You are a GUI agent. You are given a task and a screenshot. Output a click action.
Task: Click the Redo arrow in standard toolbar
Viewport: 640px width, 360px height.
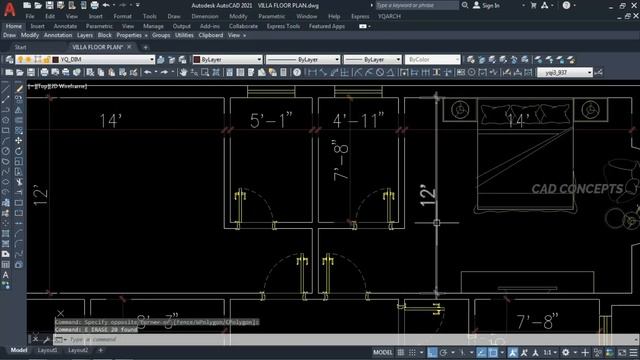164,73
